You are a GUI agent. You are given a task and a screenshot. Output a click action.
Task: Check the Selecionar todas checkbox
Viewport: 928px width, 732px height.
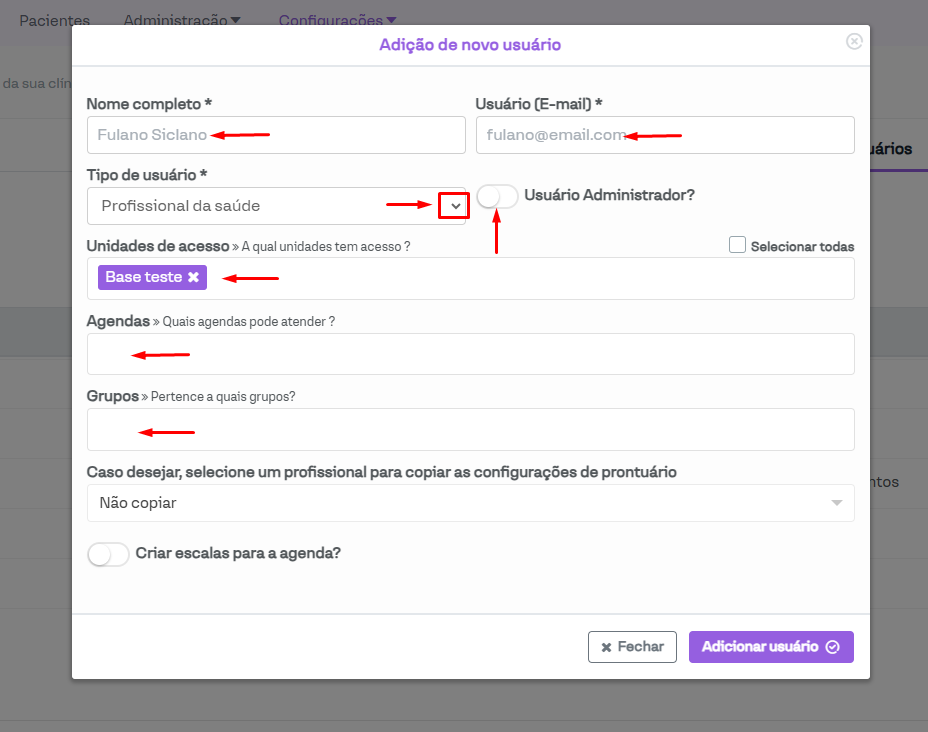[x=738, y=245]
